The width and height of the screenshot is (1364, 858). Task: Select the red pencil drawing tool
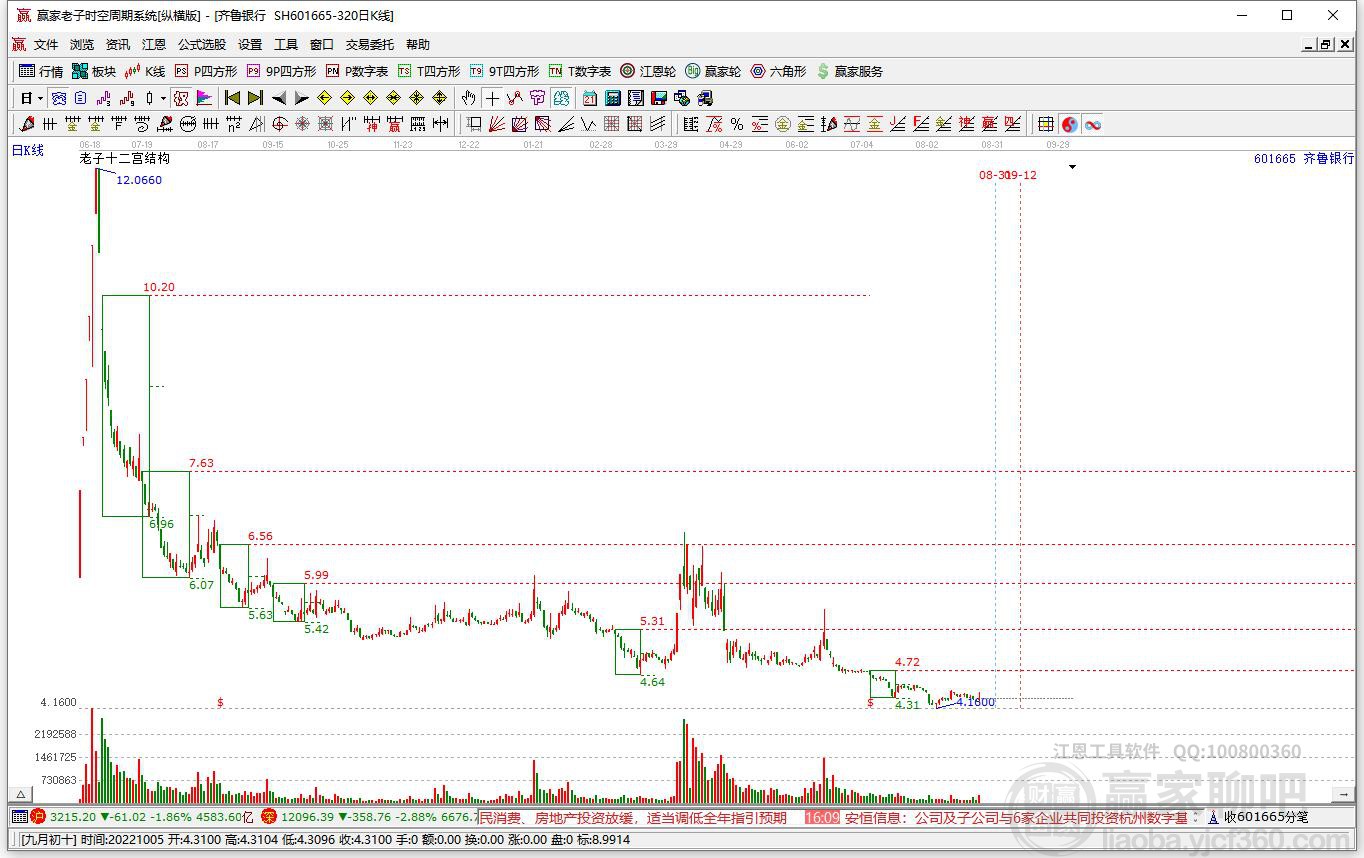(27, 124)
